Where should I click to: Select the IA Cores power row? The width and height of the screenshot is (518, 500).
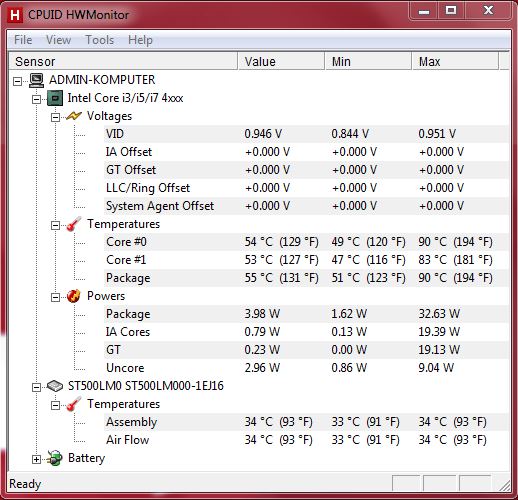[307, 332]
